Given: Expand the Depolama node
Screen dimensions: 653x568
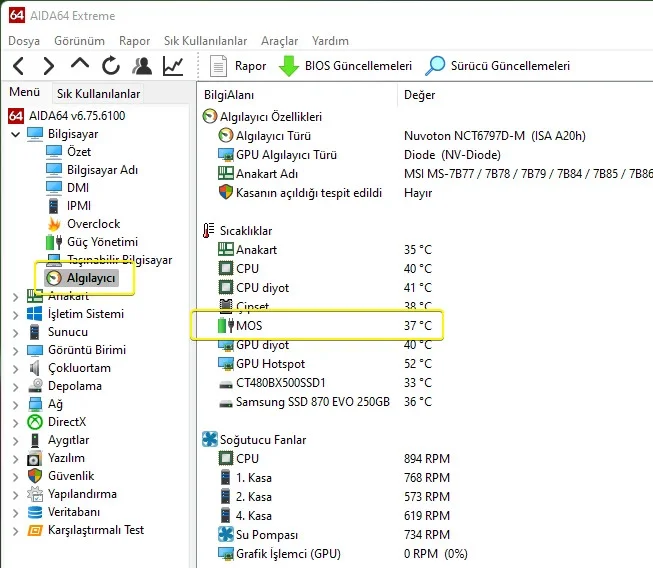Looking at the screenshot, I should tap(15, 387).
